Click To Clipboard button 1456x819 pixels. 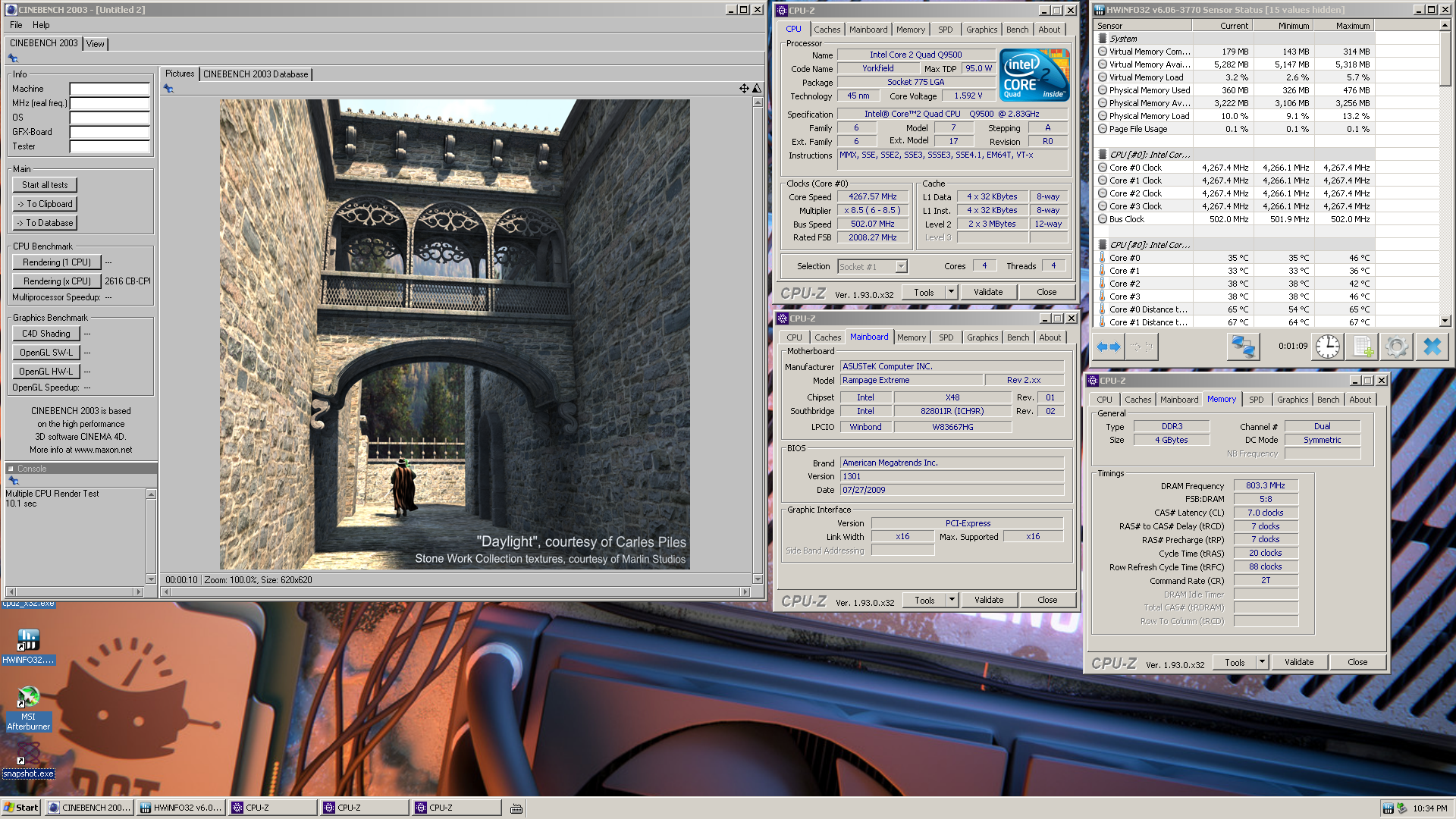[x=45, y=204]
